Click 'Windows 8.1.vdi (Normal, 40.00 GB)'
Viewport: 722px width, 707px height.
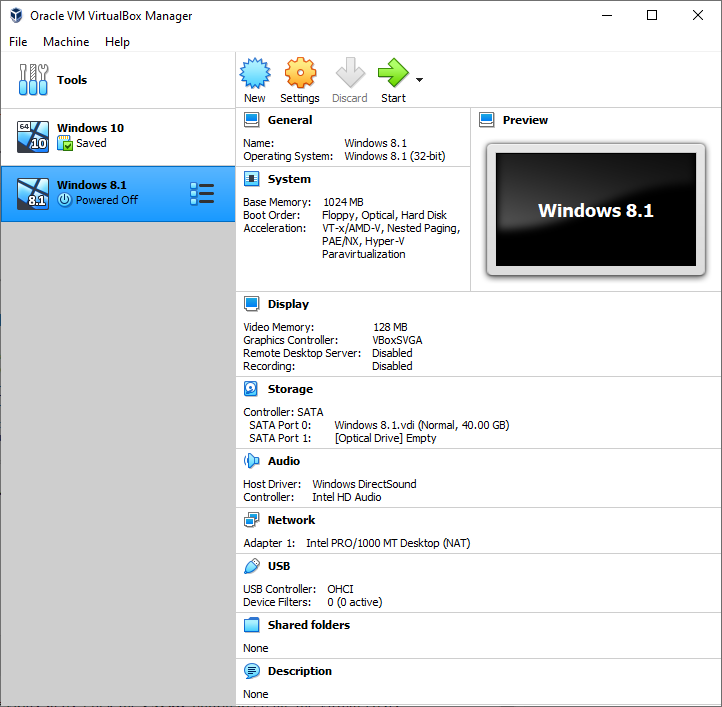point(422,425)
